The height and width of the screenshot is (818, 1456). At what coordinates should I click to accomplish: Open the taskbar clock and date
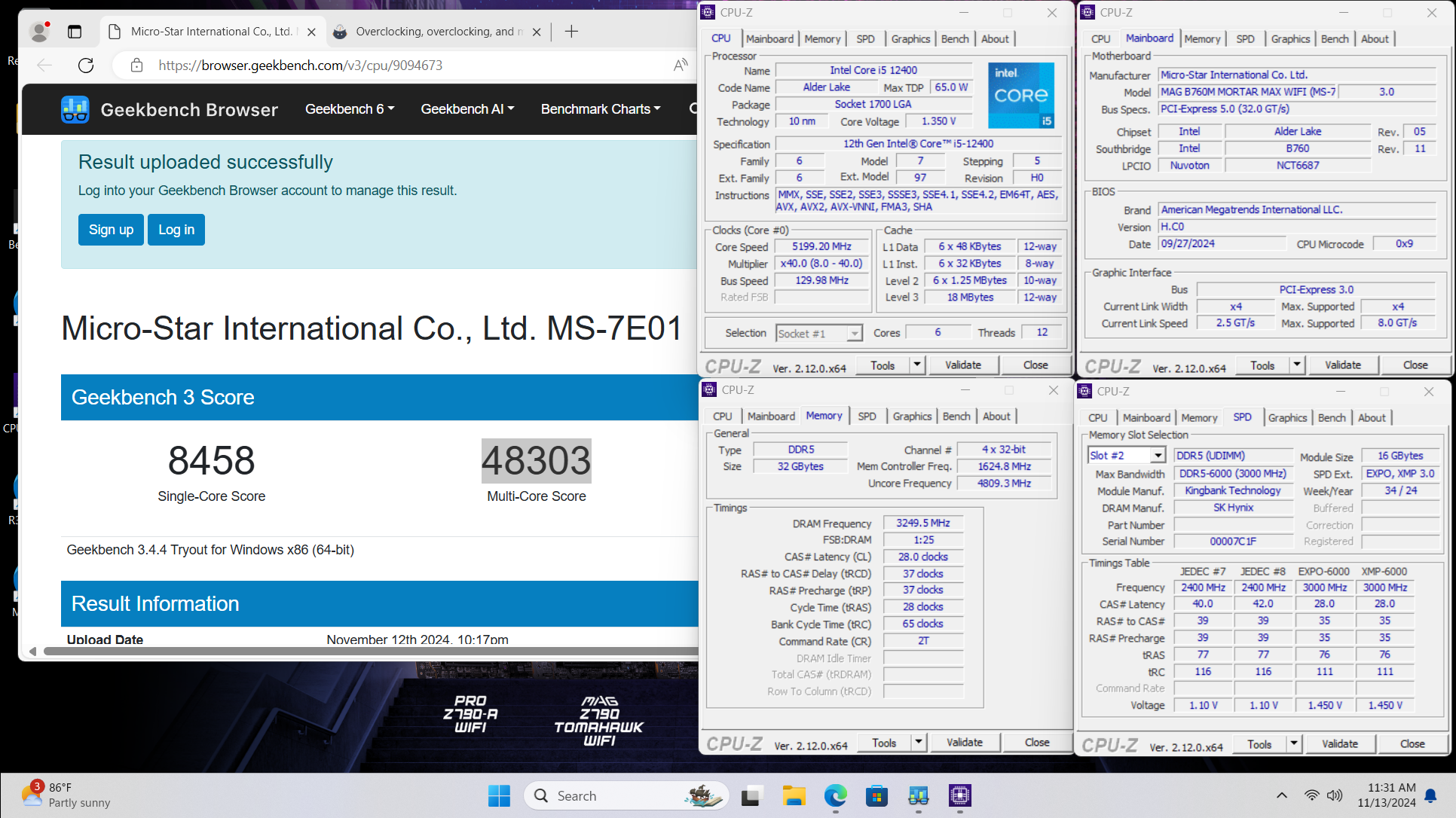coord(1387,795)
